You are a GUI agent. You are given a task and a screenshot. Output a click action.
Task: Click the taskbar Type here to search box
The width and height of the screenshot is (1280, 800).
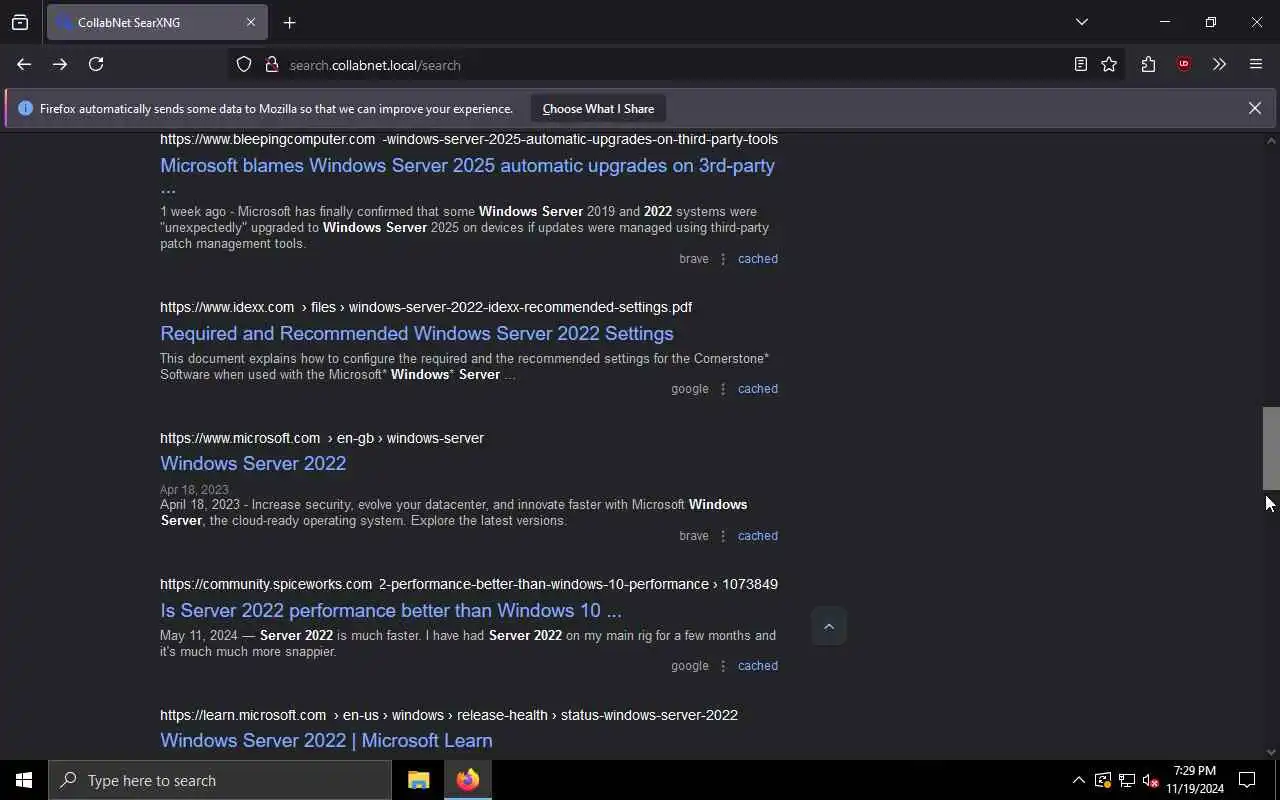(x=220, y=780)
